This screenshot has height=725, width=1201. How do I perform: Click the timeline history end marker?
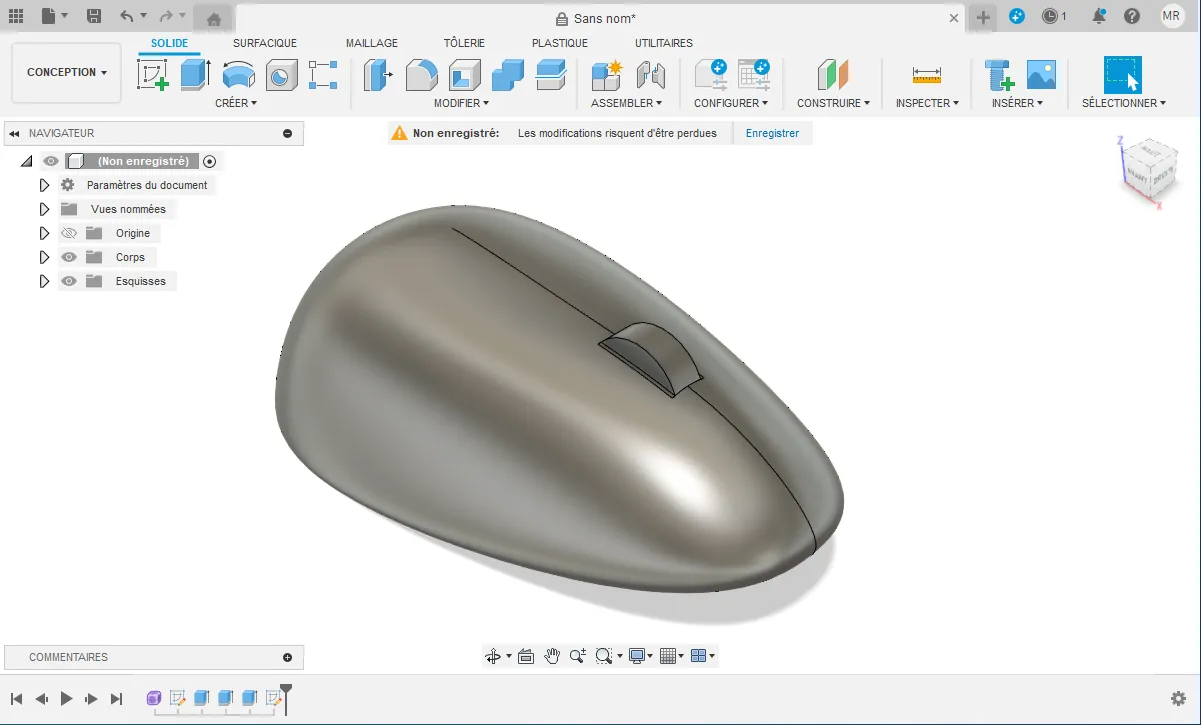point(286,697)
